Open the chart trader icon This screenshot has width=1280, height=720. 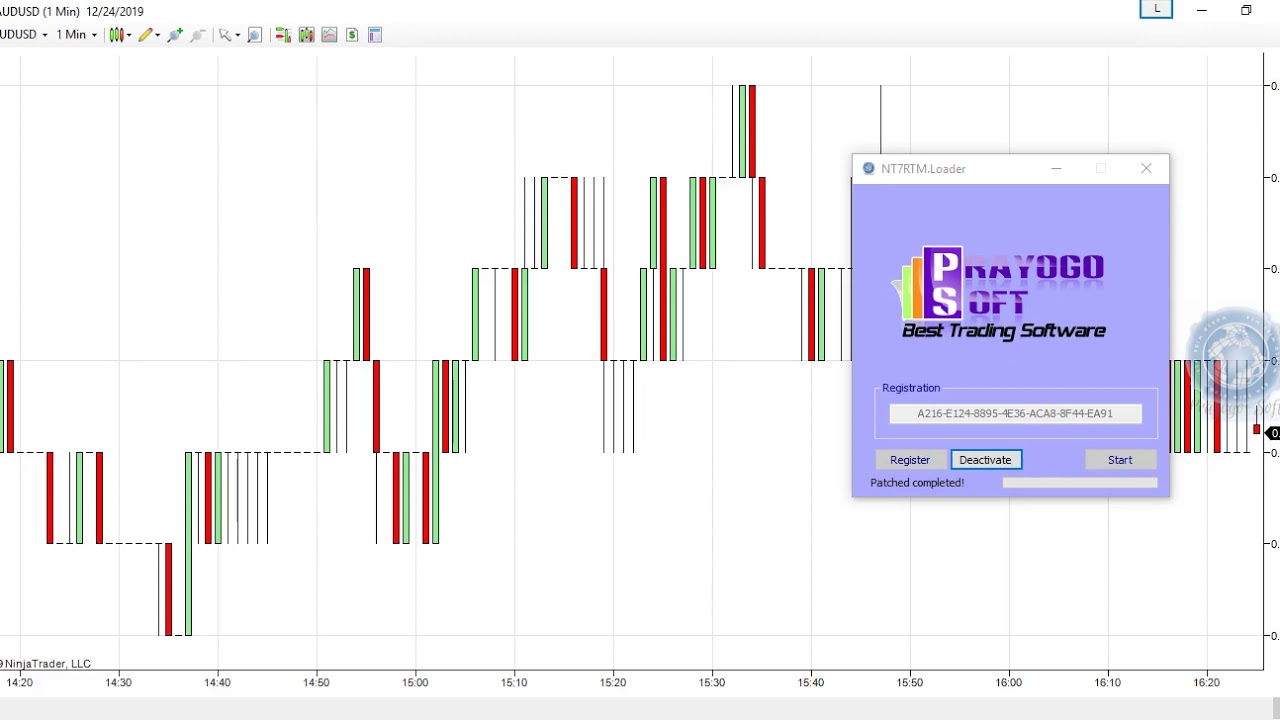click(x=283, y=35)
